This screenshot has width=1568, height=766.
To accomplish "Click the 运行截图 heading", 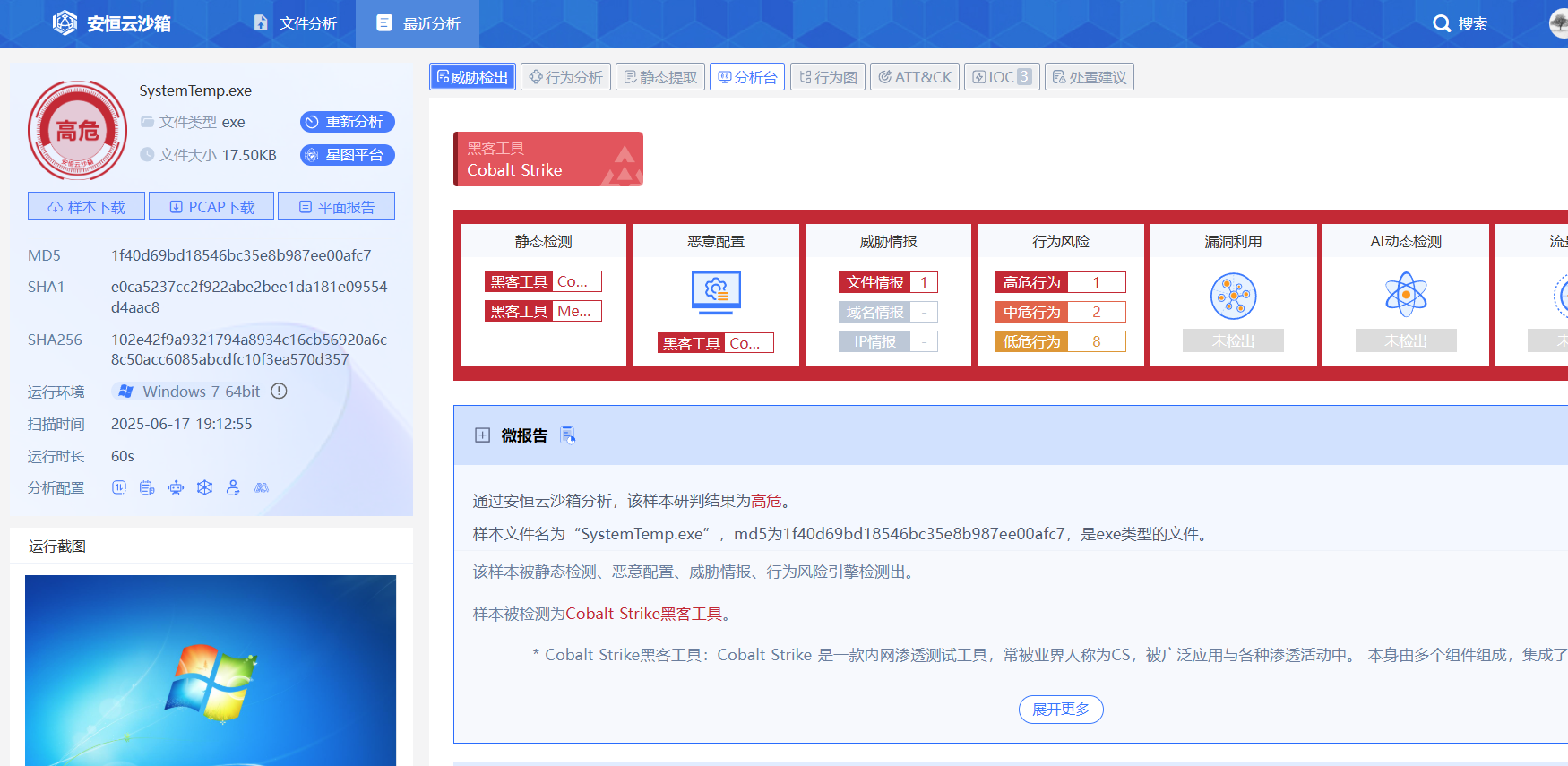I will (x=57, y=547).
